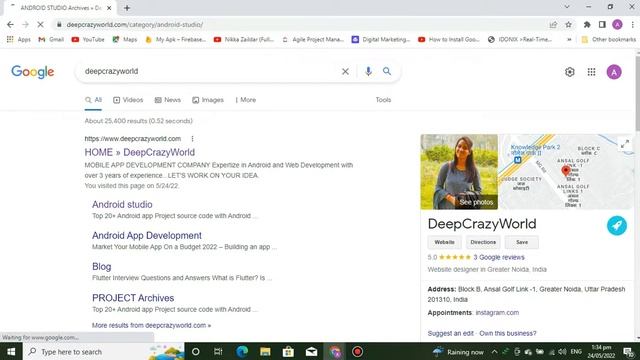Click the browser back arrow
Viewport: 640px width, 360px height.
10,24
